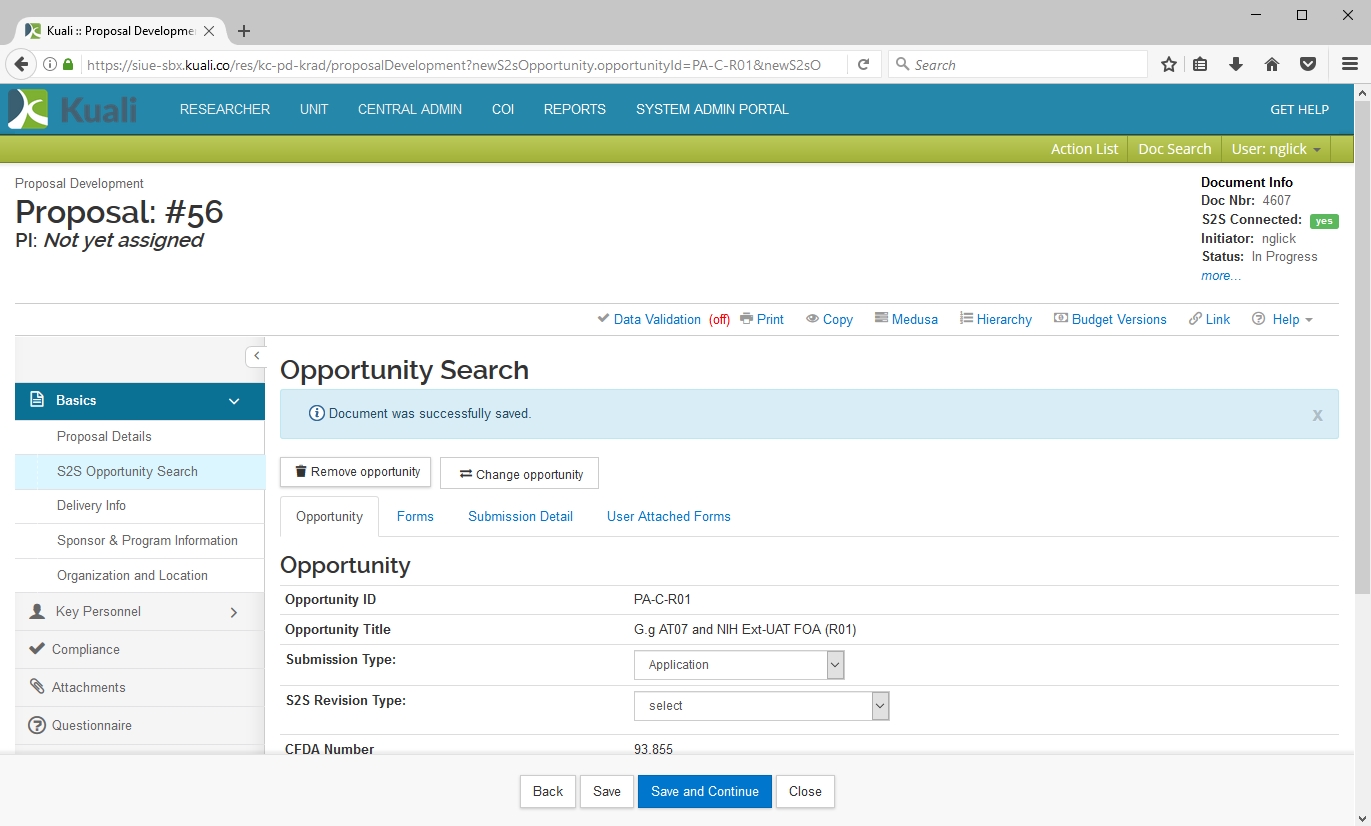The width and height of the screenshot is (1371, 826).
Task: Click the Save and Continue button
Action: coord(704,791)
